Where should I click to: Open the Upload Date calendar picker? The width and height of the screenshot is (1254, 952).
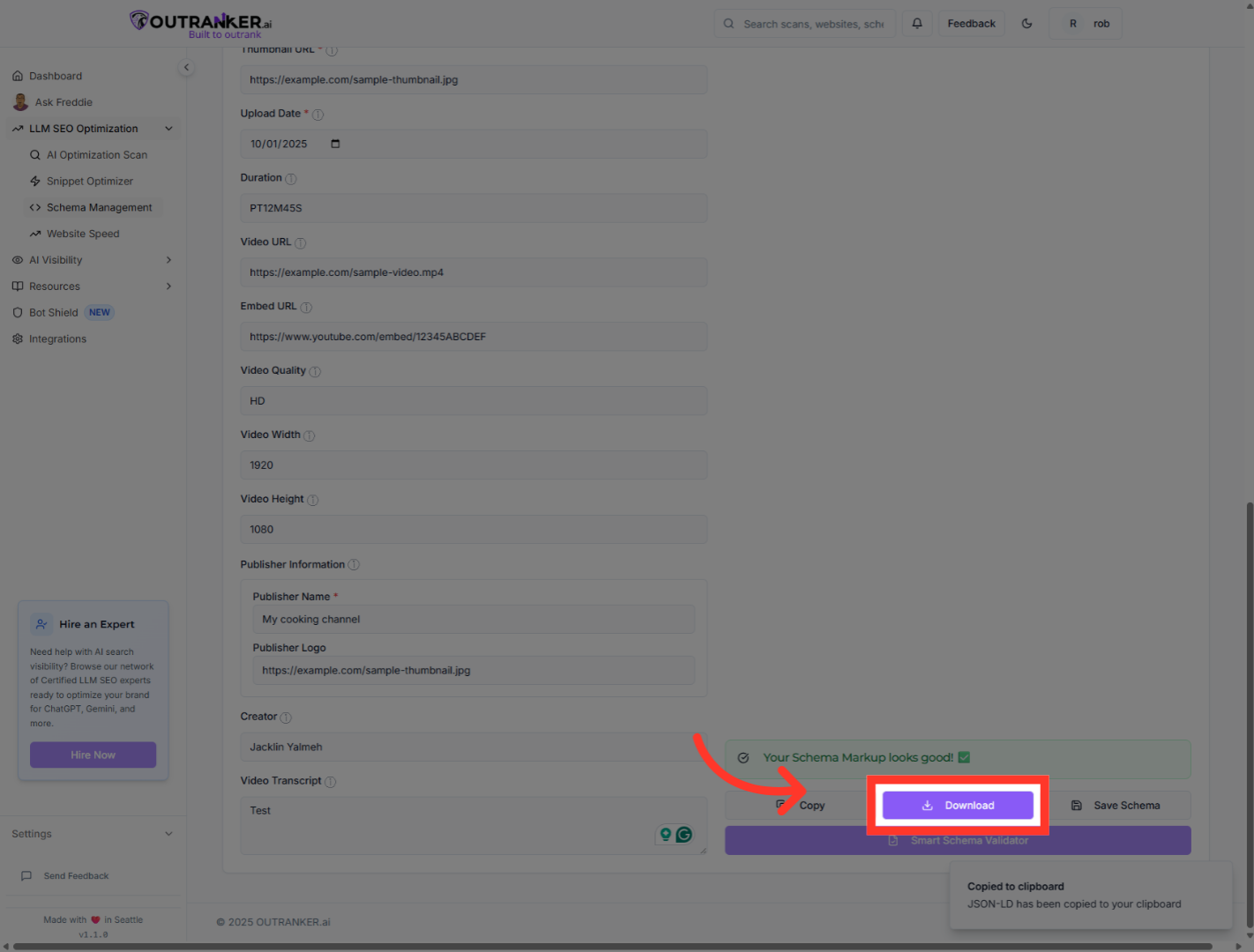pos(335,144)
